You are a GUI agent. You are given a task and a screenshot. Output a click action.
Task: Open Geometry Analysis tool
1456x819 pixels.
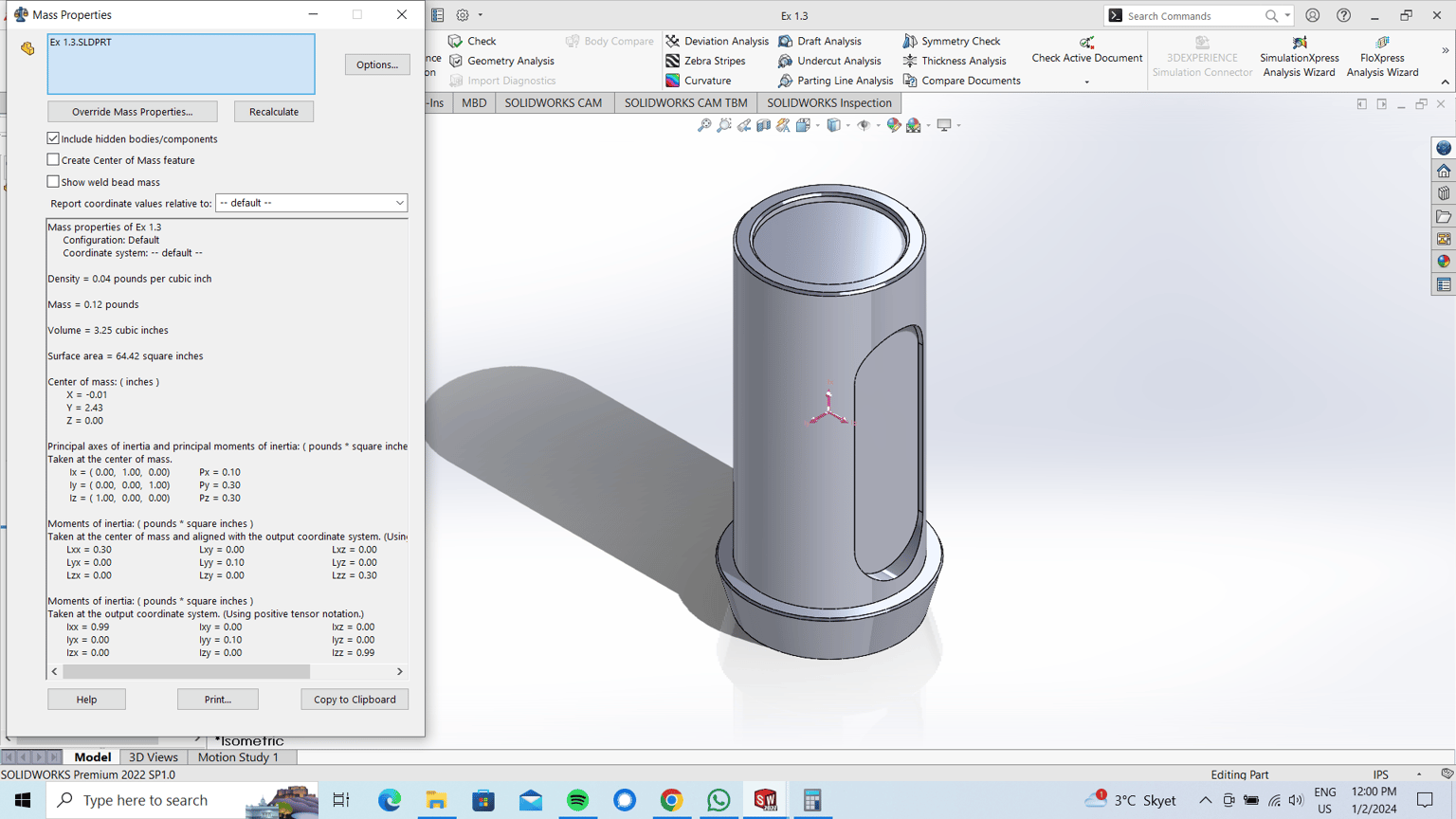coord(501,61)
